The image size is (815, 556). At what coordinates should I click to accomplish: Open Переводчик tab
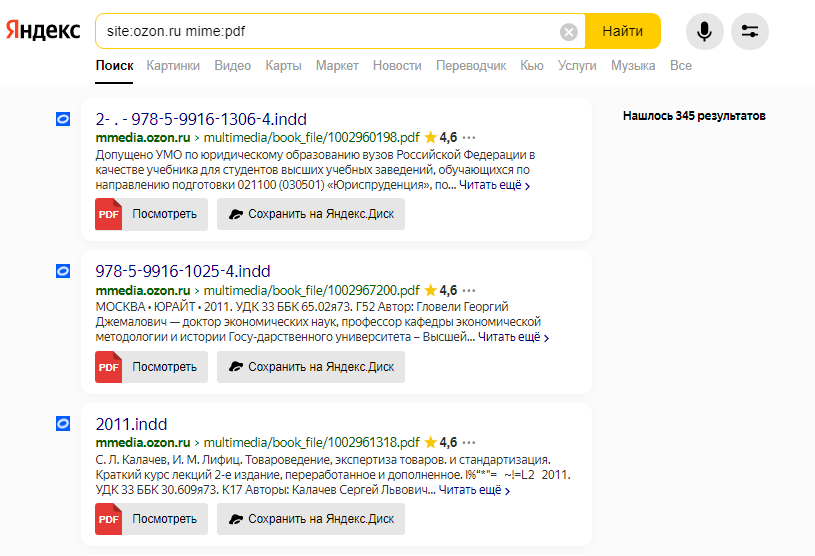click(x=471, y=65)
